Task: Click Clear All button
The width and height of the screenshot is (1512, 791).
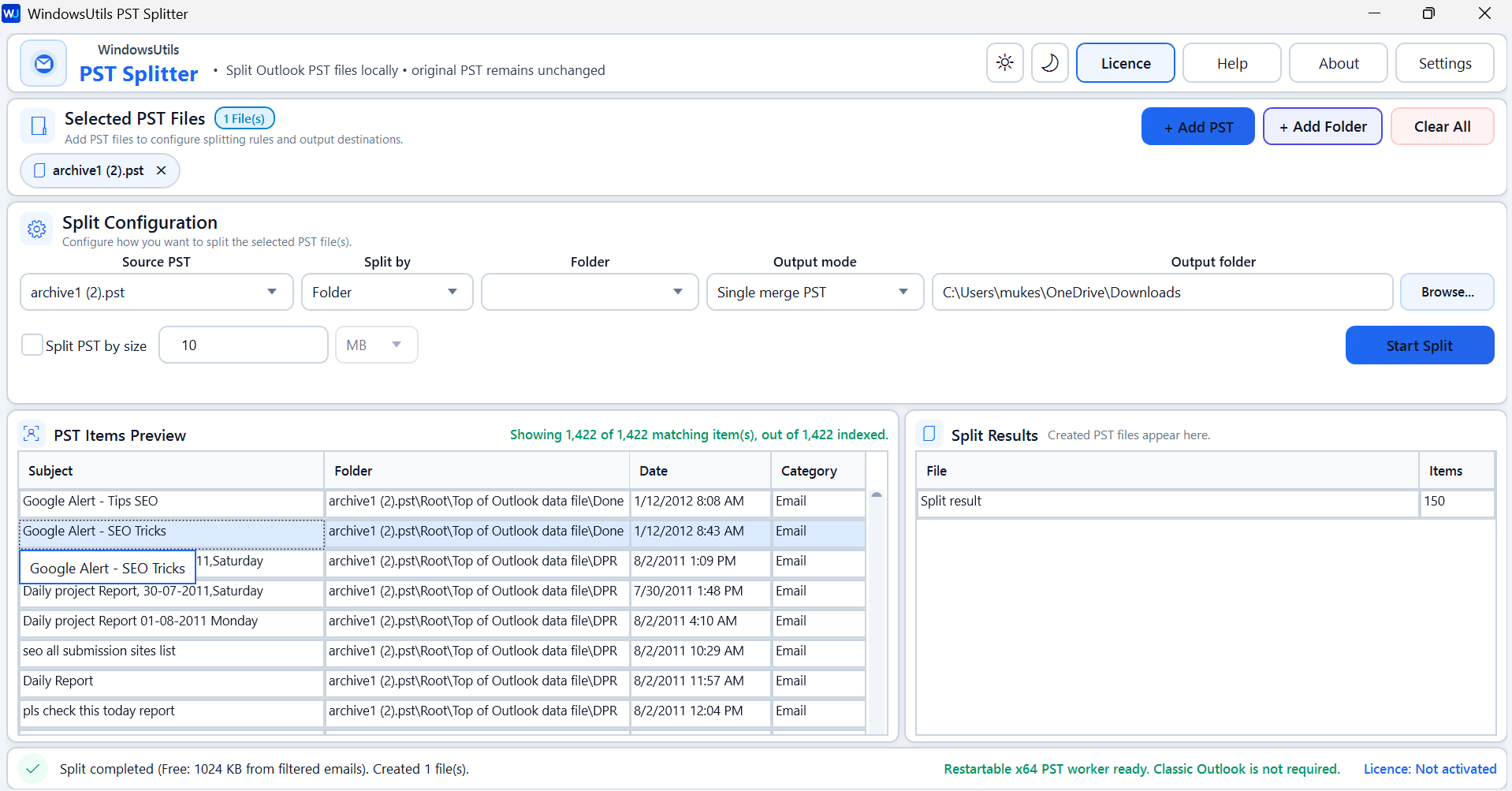Action: (1442, 126)
